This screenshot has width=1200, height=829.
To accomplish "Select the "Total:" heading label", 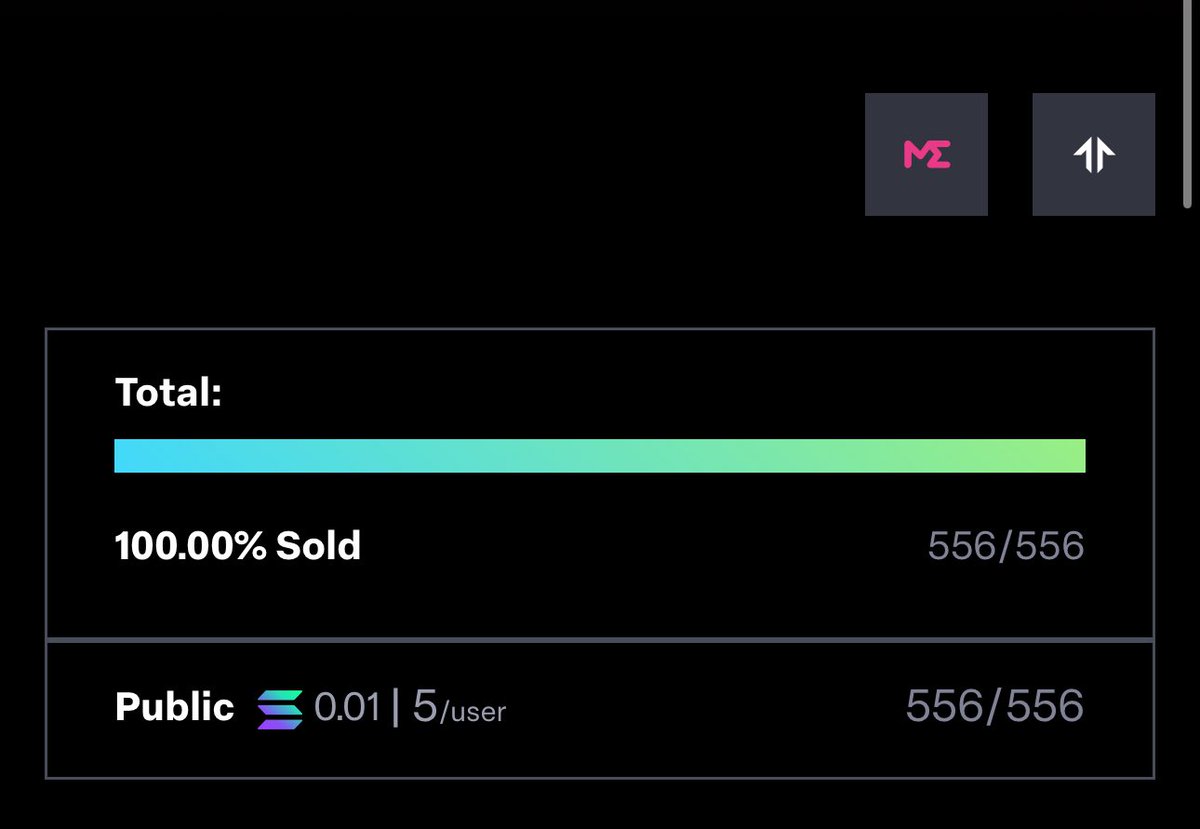I will [x=168, y=392].
